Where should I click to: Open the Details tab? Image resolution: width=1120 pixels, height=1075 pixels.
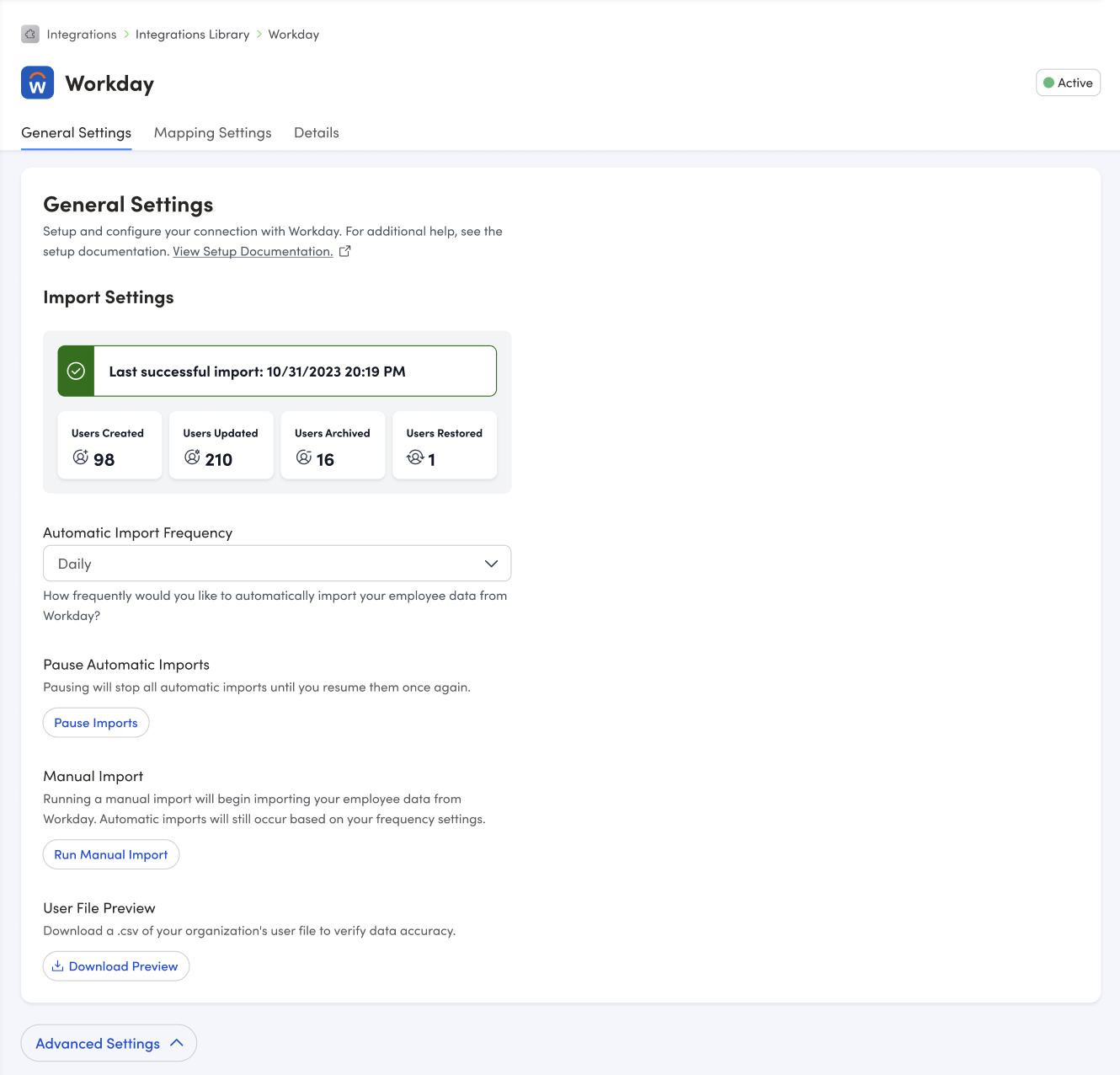pyautogui.click(x=317, y=133)
